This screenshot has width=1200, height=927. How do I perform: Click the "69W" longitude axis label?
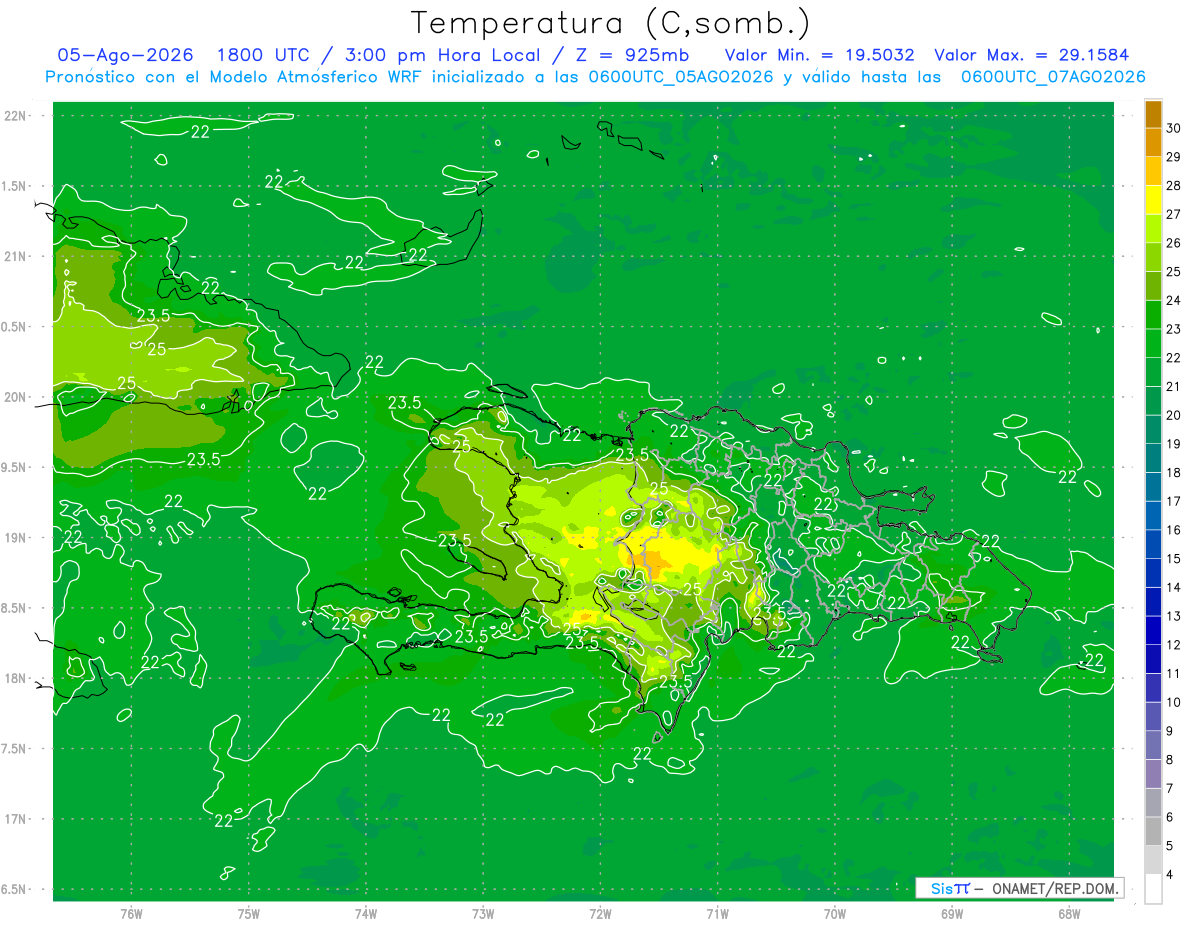[x=952, y=914]
